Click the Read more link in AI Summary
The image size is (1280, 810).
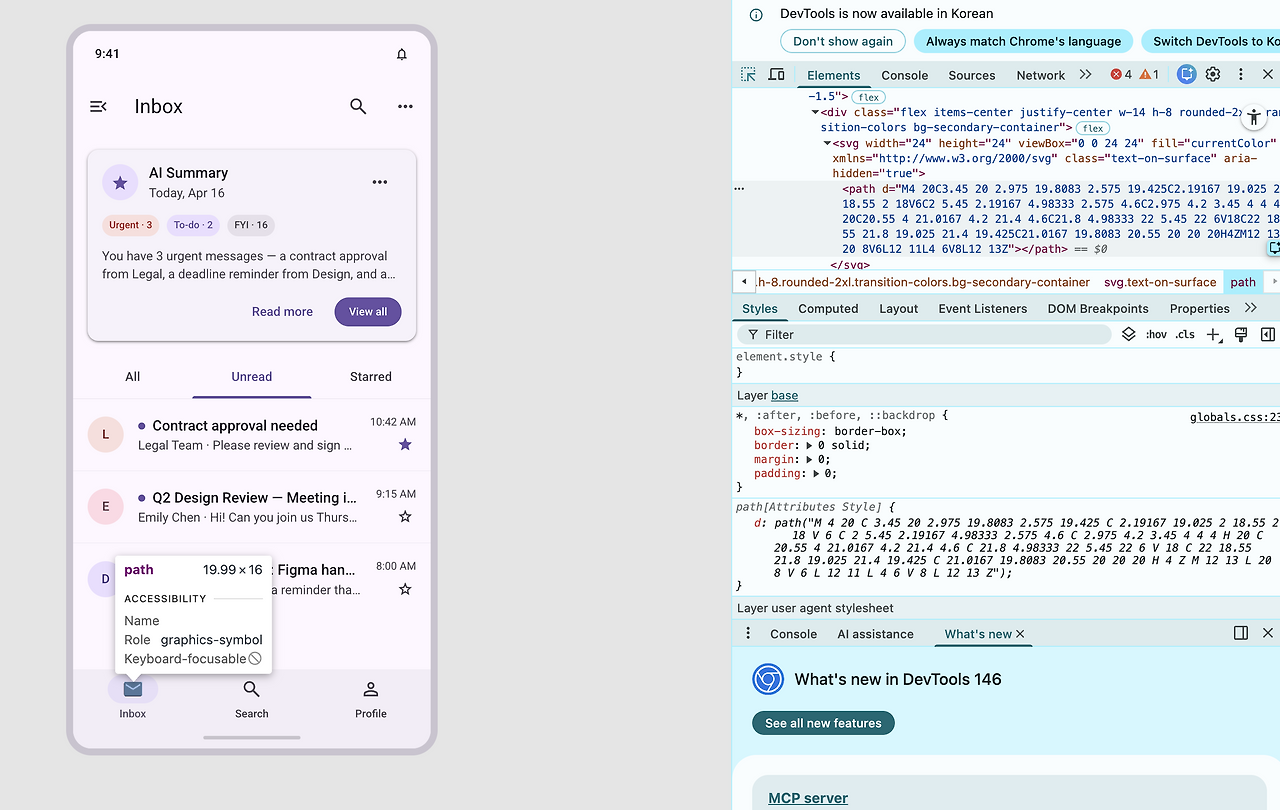pos(282,312)
